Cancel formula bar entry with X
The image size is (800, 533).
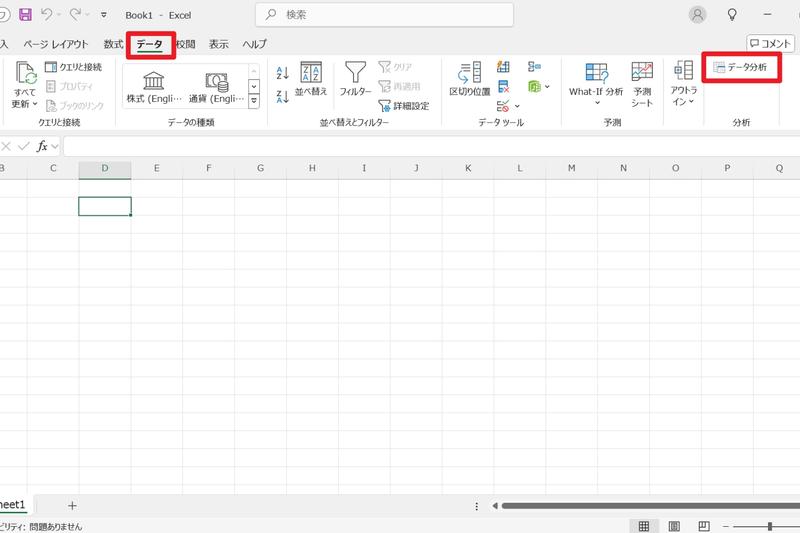pyautogui.click(x=6, y=147)
